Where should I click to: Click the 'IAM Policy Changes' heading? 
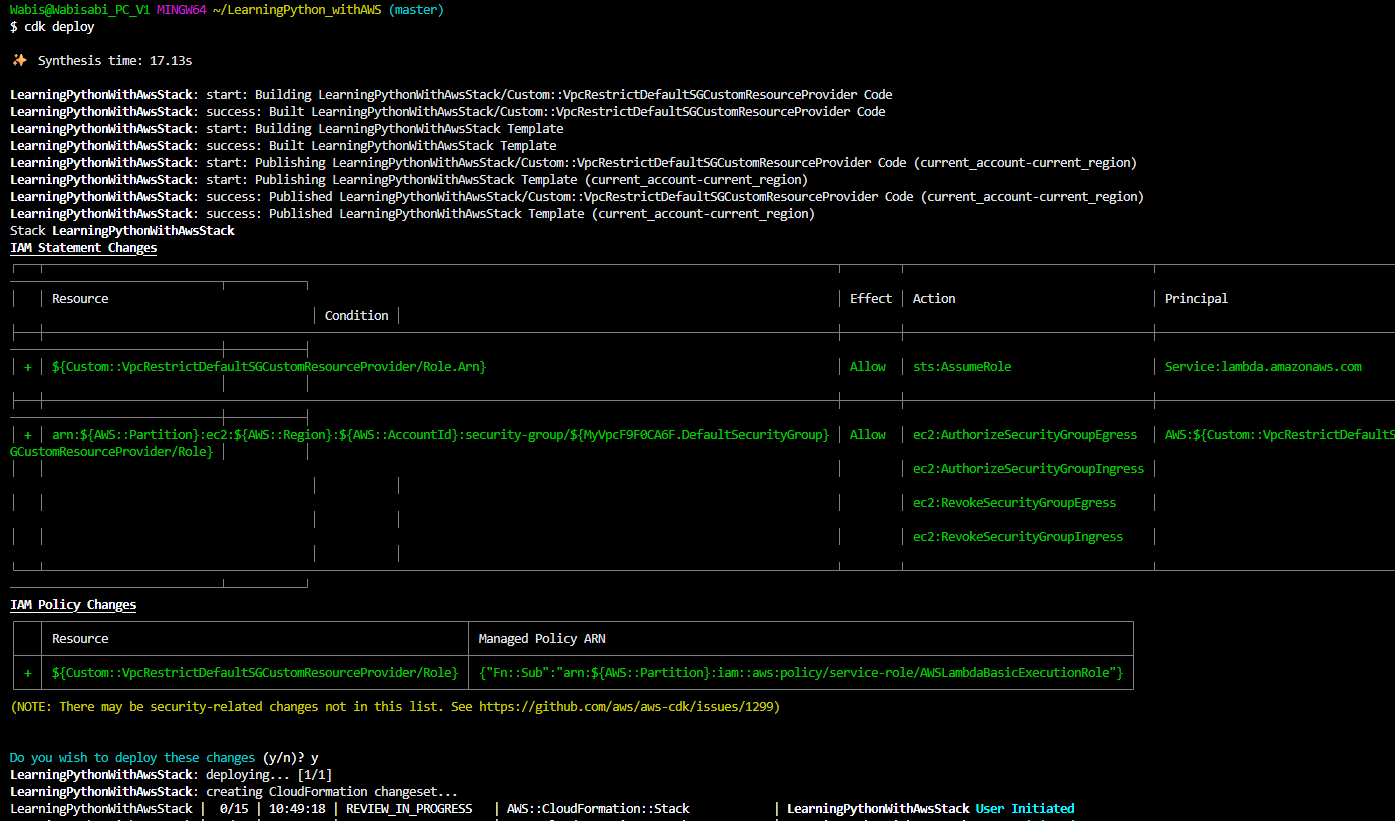[73, 605]
